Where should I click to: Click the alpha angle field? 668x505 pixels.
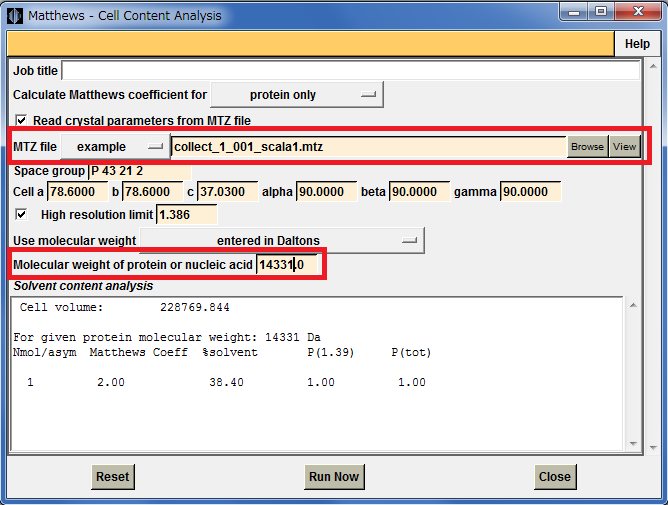pyautogui.click(x=326, y=191)
